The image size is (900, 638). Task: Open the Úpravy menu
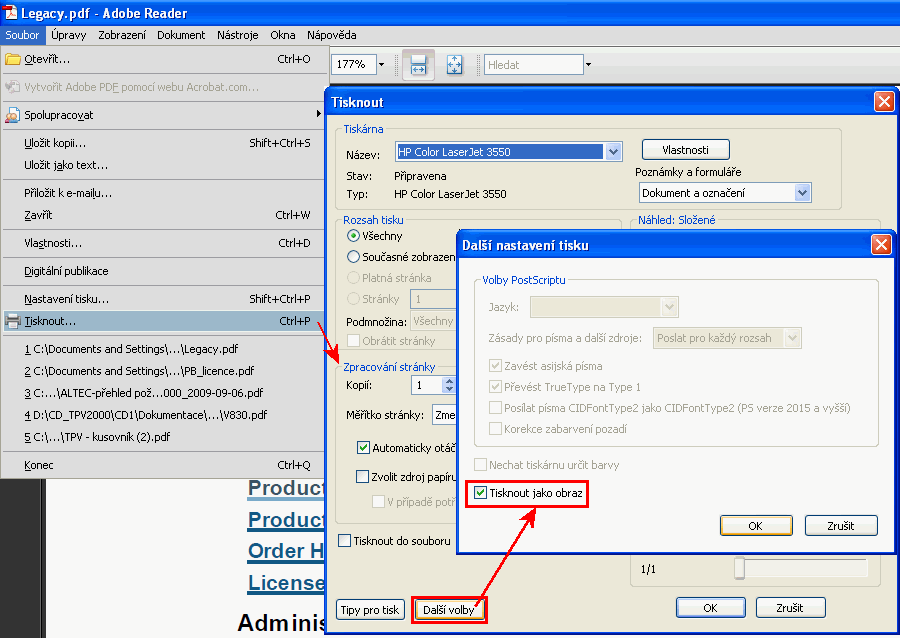point(68,35)
